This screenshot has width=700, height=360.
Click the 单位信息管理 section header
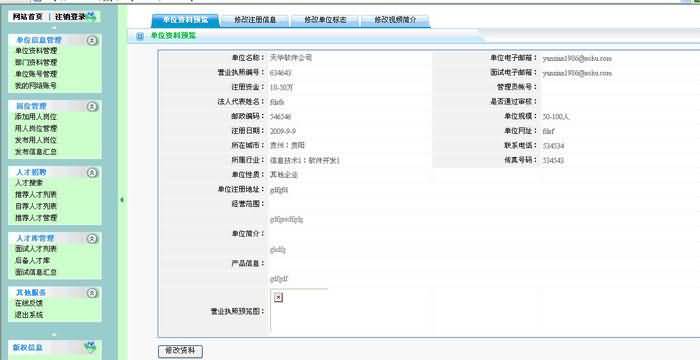coord(39,41)
